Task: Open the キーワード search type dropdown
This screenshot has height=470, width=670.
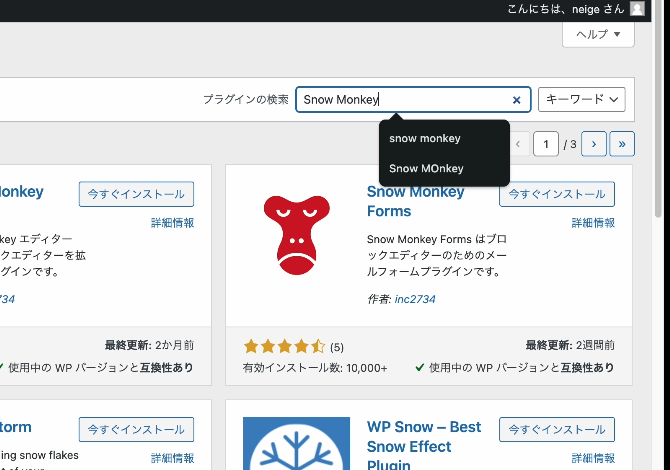Action: click(582, 100)
